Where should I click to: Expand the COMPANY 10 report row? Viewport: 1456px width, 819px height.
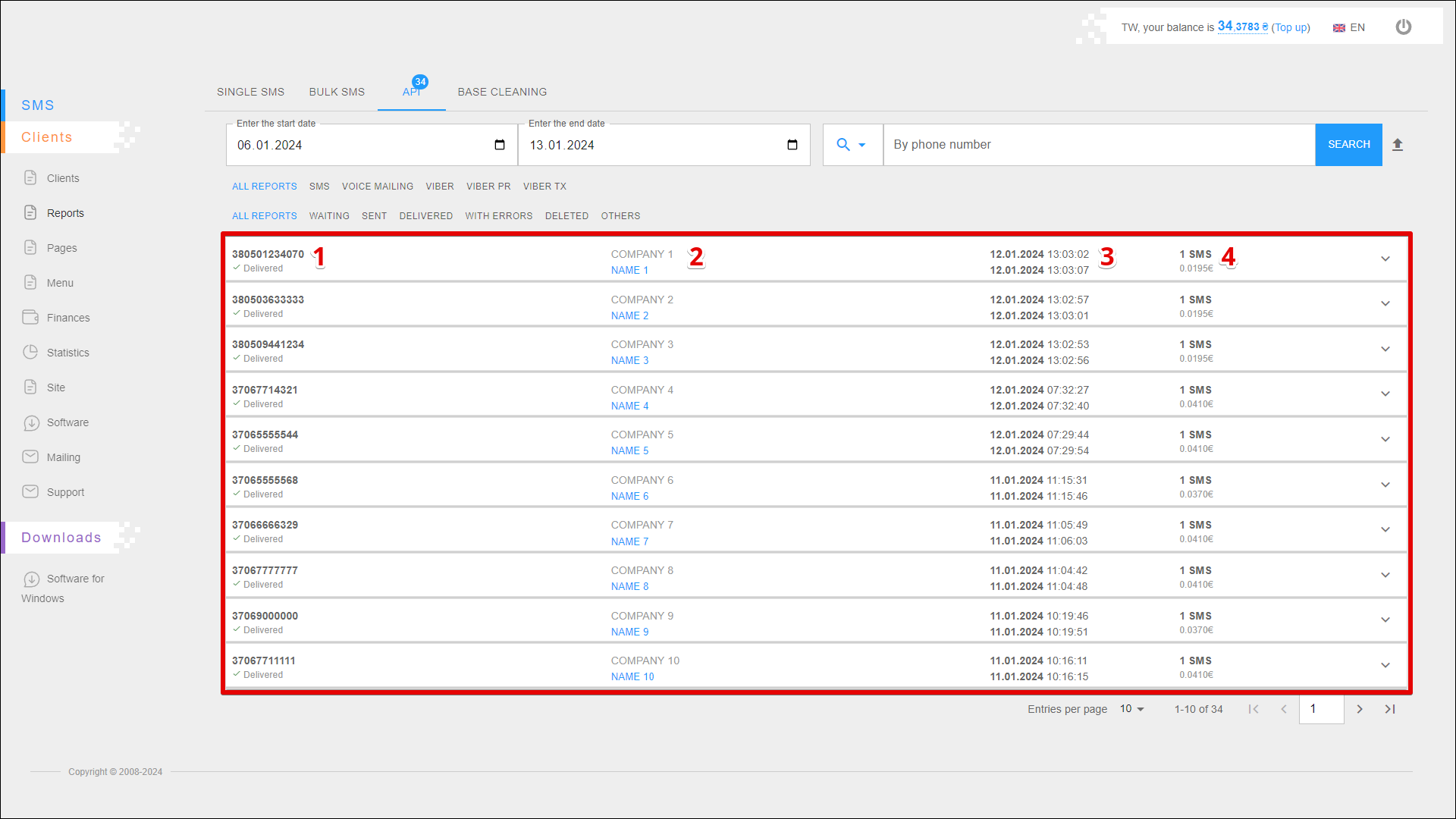click(1385, 666)
